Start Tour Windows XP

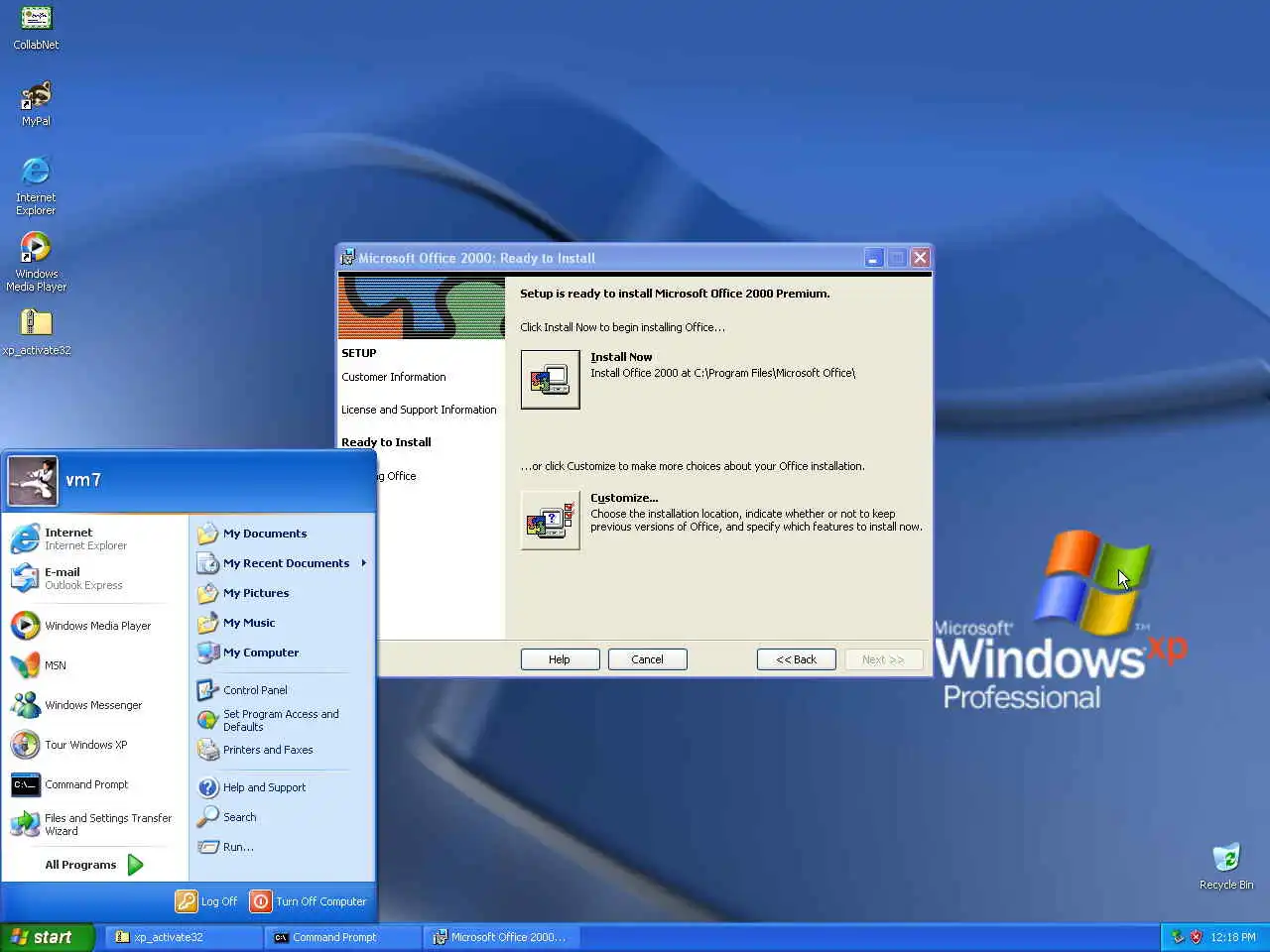coord(95,745)
